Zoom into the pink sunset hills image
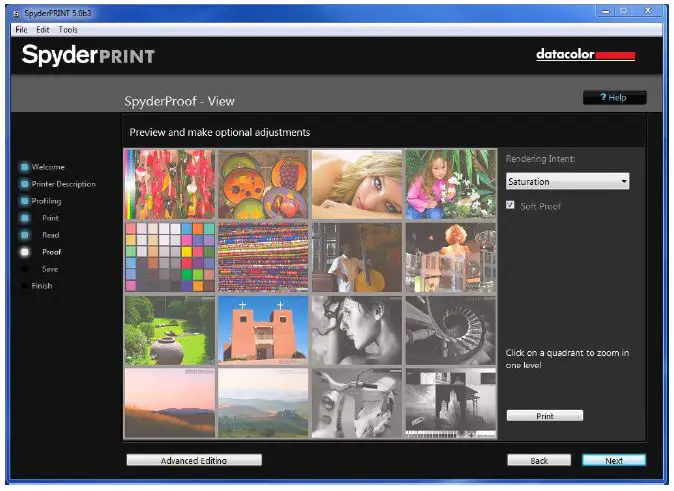674x491 pixels. point(170,403)
